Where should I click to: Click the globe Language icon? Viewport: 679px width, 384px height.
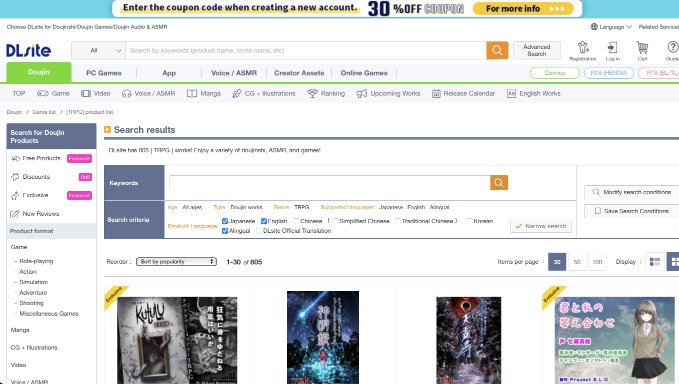594,27
